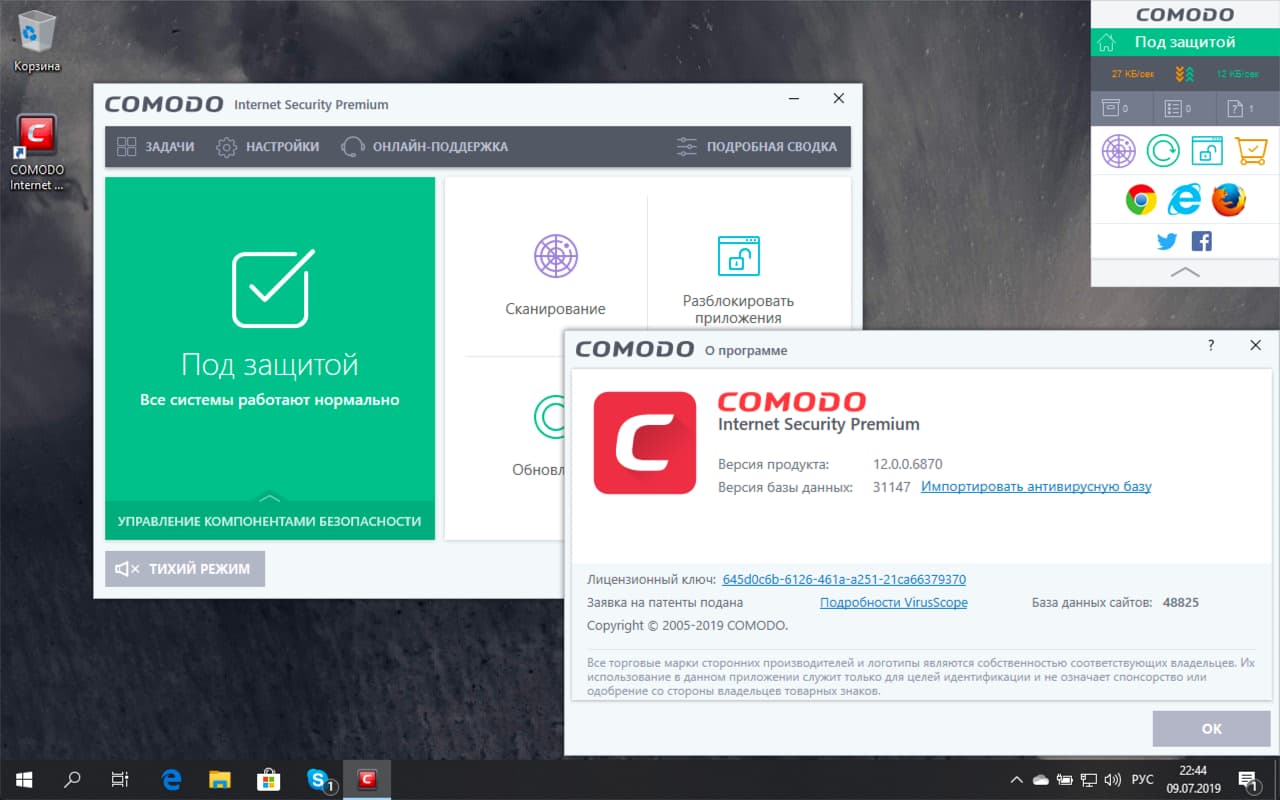Expand hidden icons in the system tray
This screenshot has height=800, width=1280.
click(1016, 779)
